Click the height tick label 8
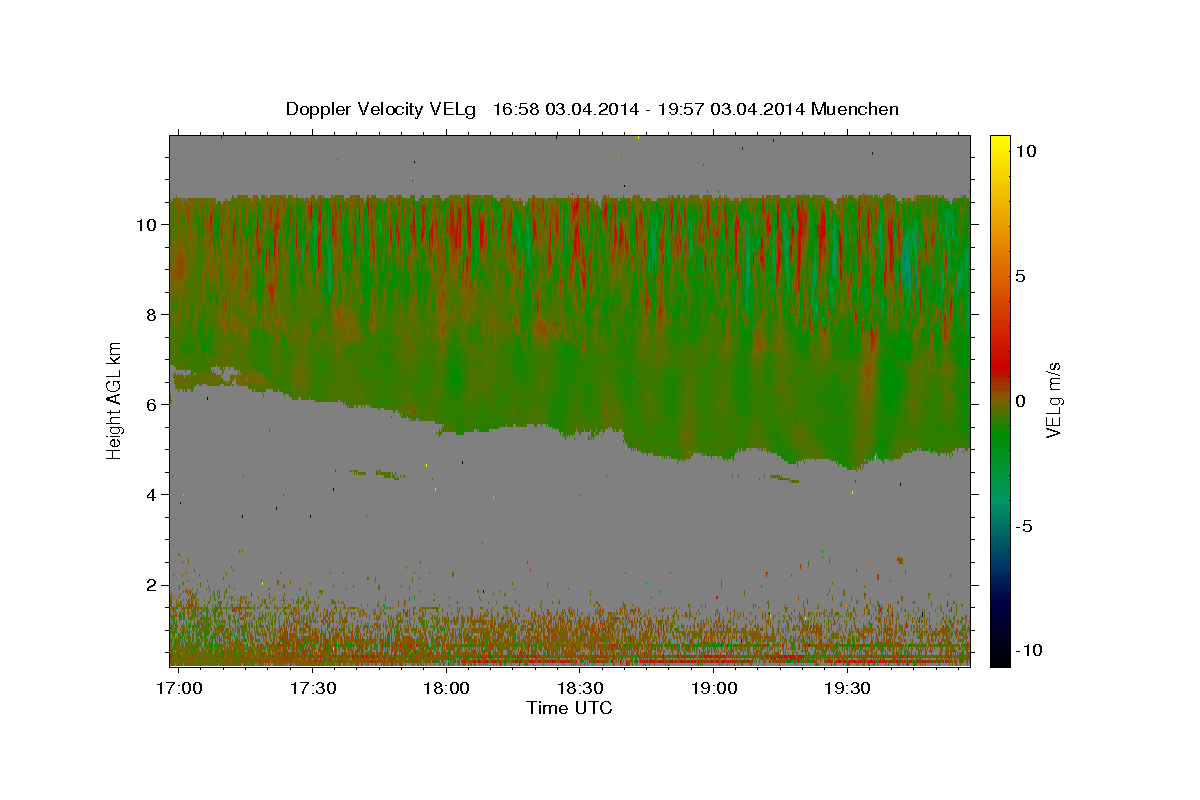The height and width of the screenshot is (800, 1200). pyautogui.click(x=152, y=315)
